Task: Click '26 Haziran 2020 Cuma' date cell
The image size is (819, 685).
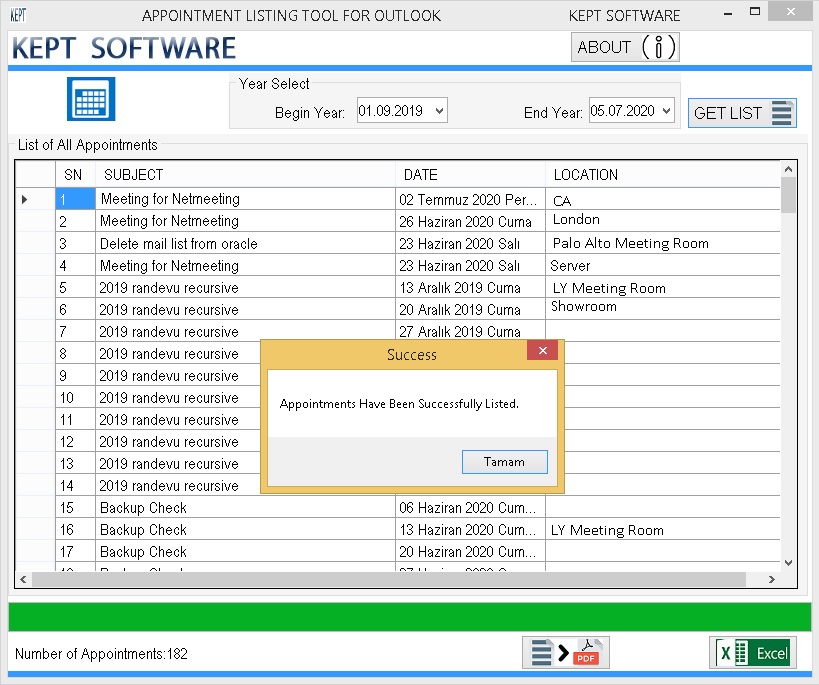Action: coord(471,221)
